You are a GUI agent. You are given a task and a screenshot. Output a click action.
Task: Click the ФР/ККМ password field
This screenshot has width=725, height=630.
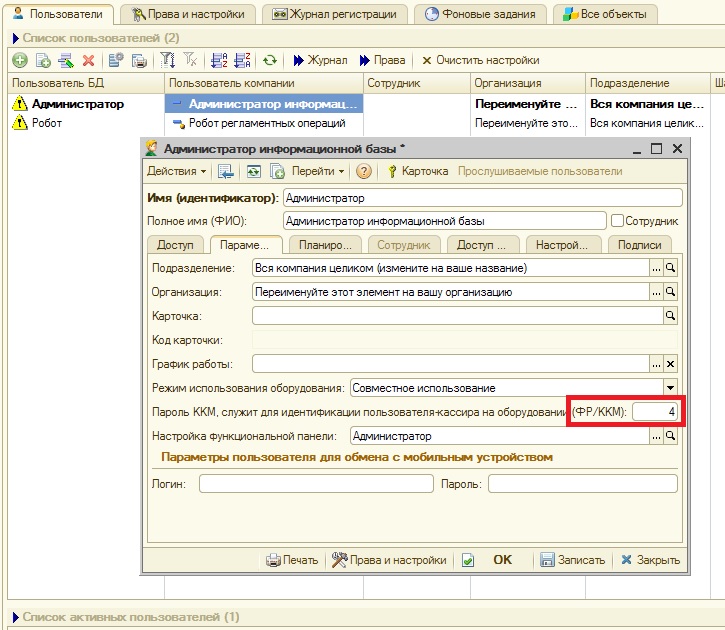655,411
